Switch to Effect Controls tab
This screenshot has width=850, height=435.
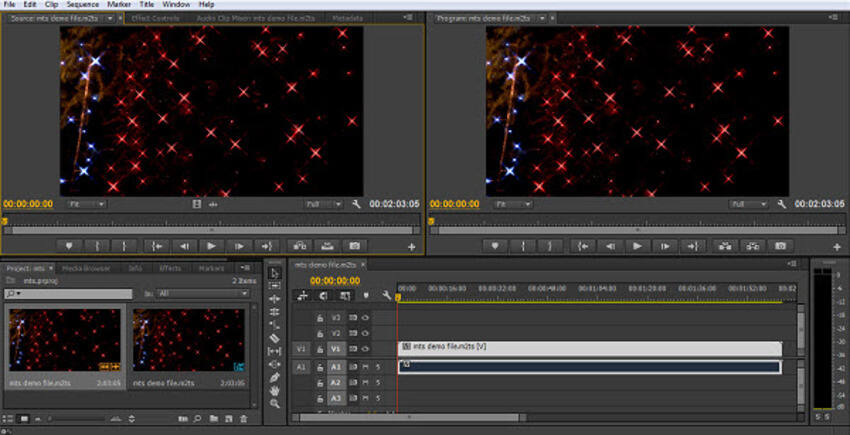coord(156,18)
